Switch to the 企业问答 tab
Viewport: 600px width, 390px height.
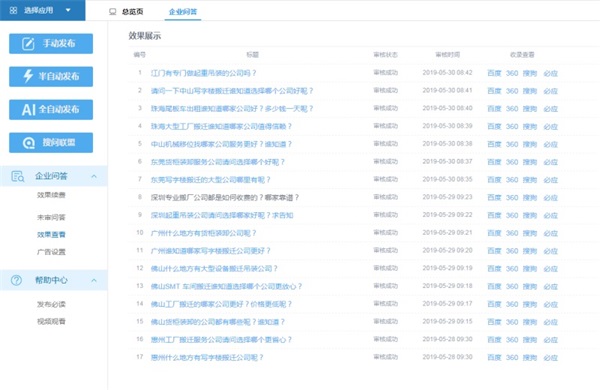(183, 12)
